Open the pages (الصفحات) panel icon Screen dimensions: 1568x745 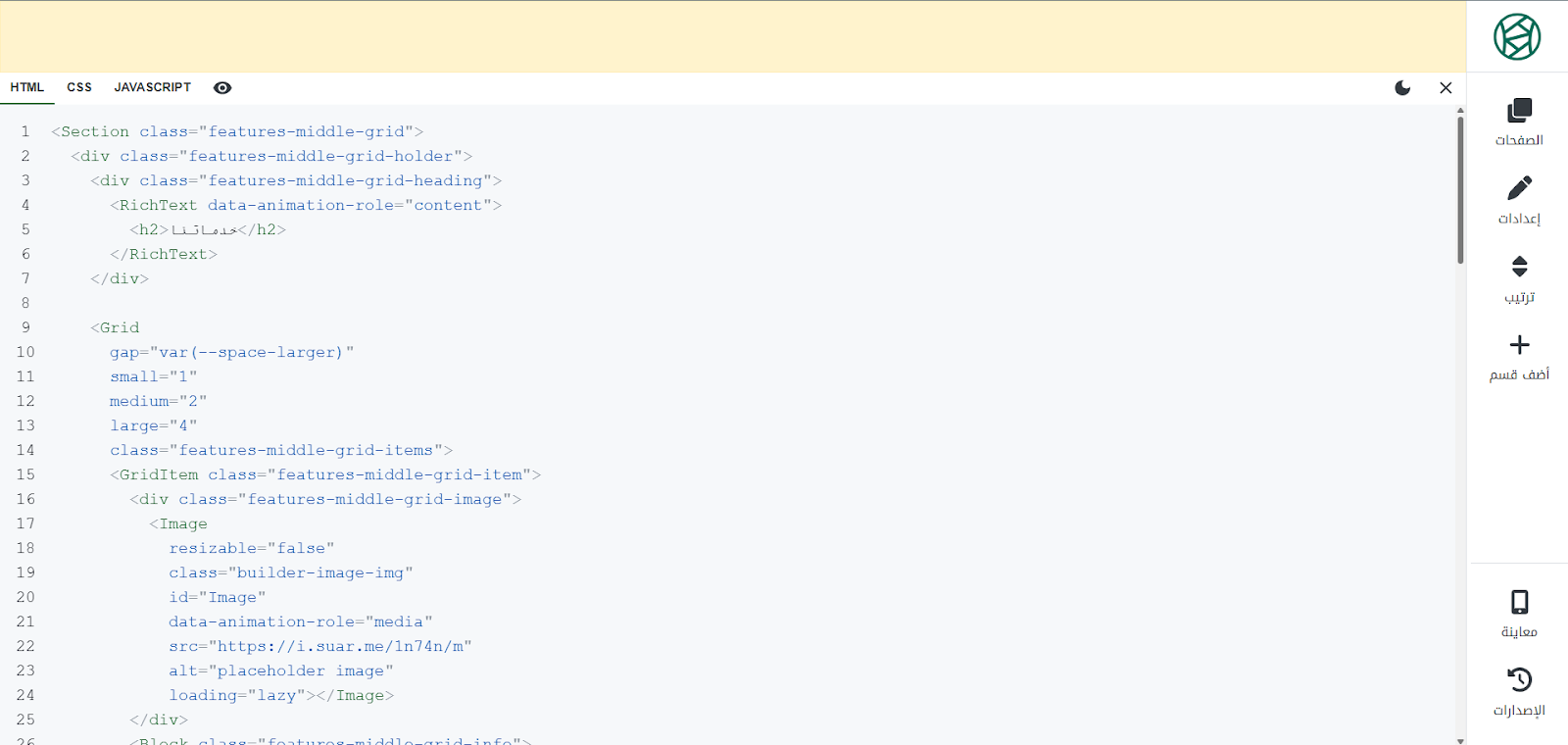1519,110
